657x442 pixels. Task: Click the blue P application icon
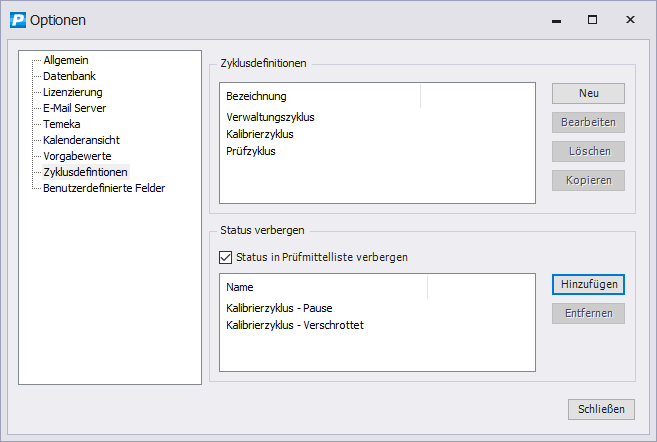18,20
